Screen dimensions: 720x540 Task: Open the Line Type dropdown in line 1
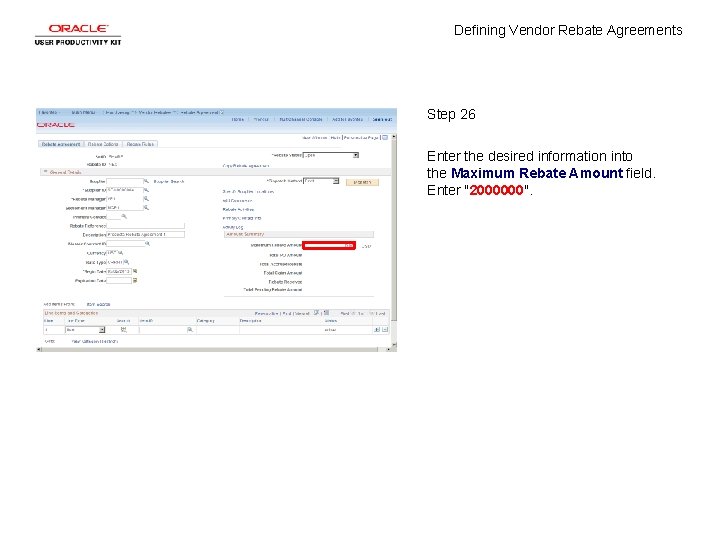[85, 330]
